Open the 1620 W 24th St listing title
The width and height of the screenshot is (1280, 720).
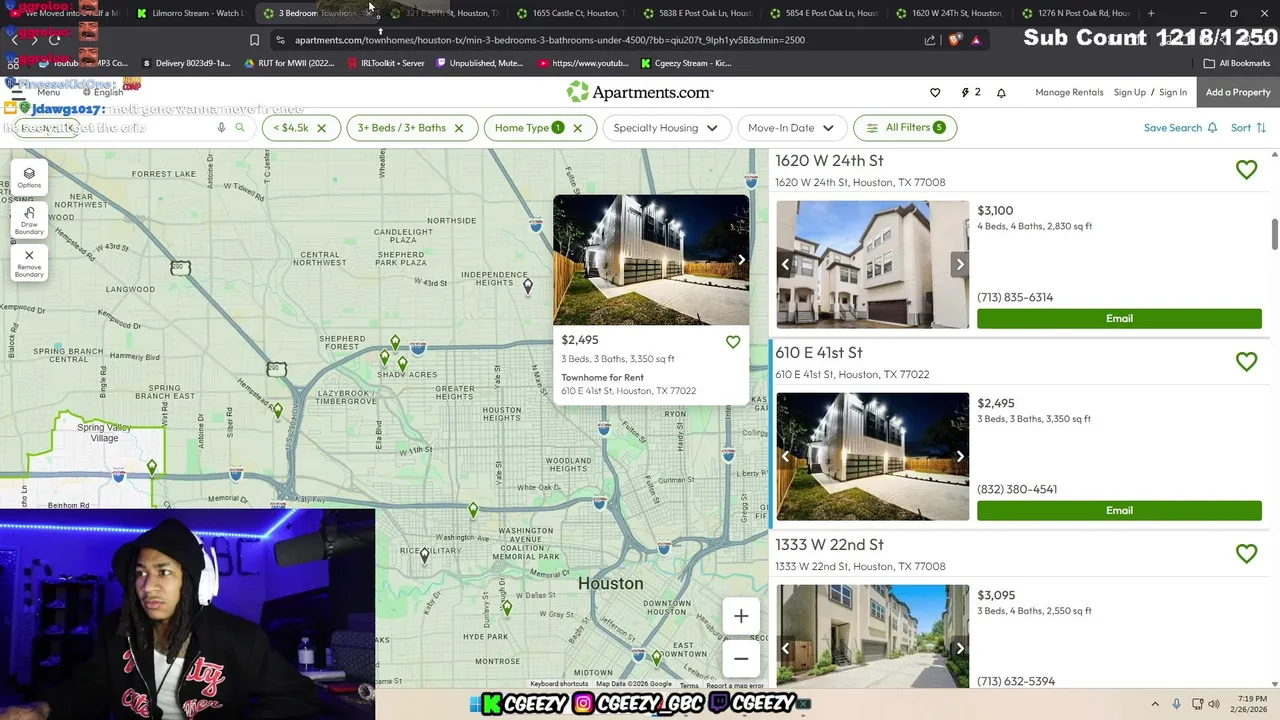point(829,161)
